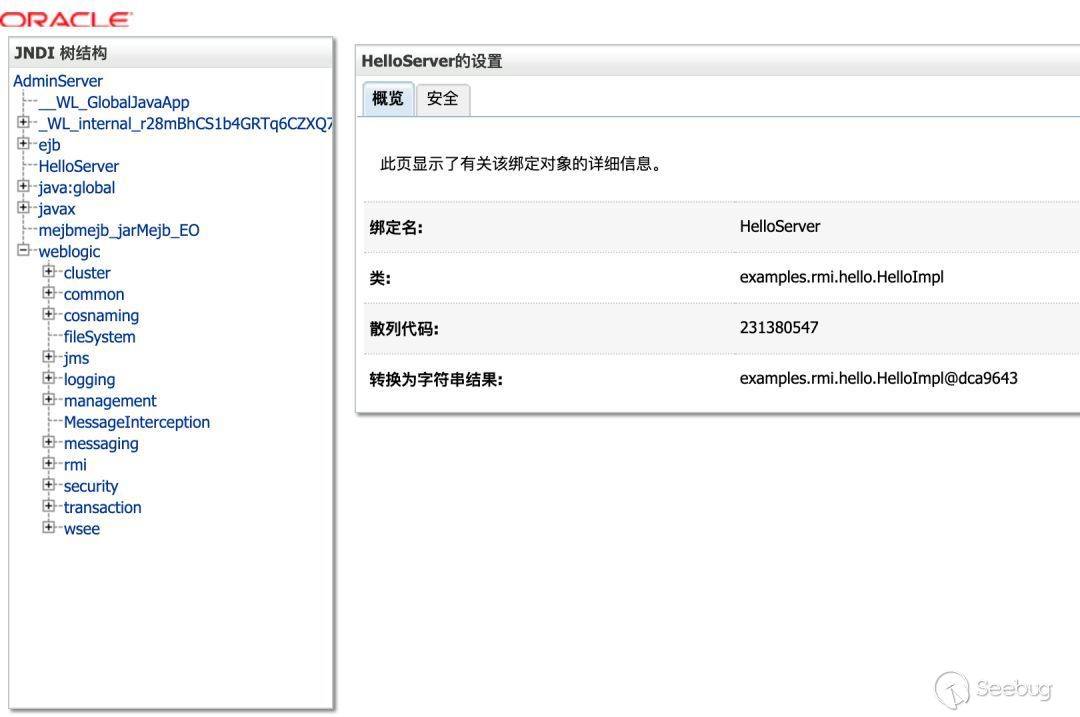Click the 类 label
1080x717 pixels.
click(380, 278)
